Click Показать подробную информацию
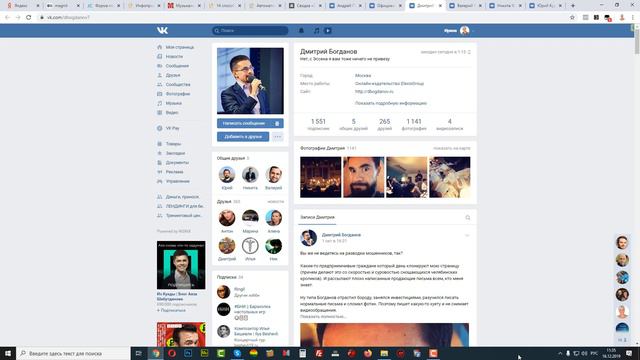640x360 pixels. [x=391, y=103]
